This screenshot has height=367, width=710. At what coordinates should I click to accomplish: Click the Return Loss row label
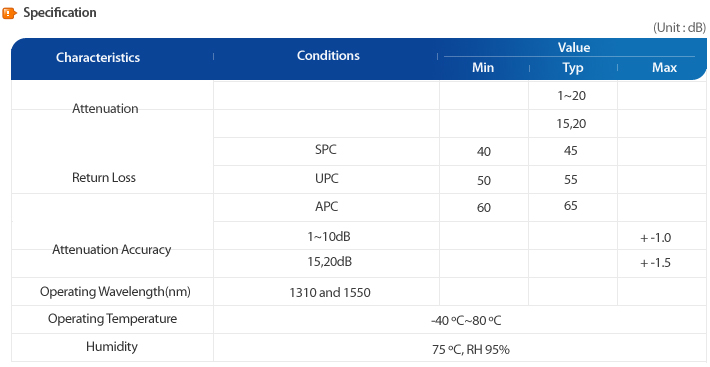(104, 178)
